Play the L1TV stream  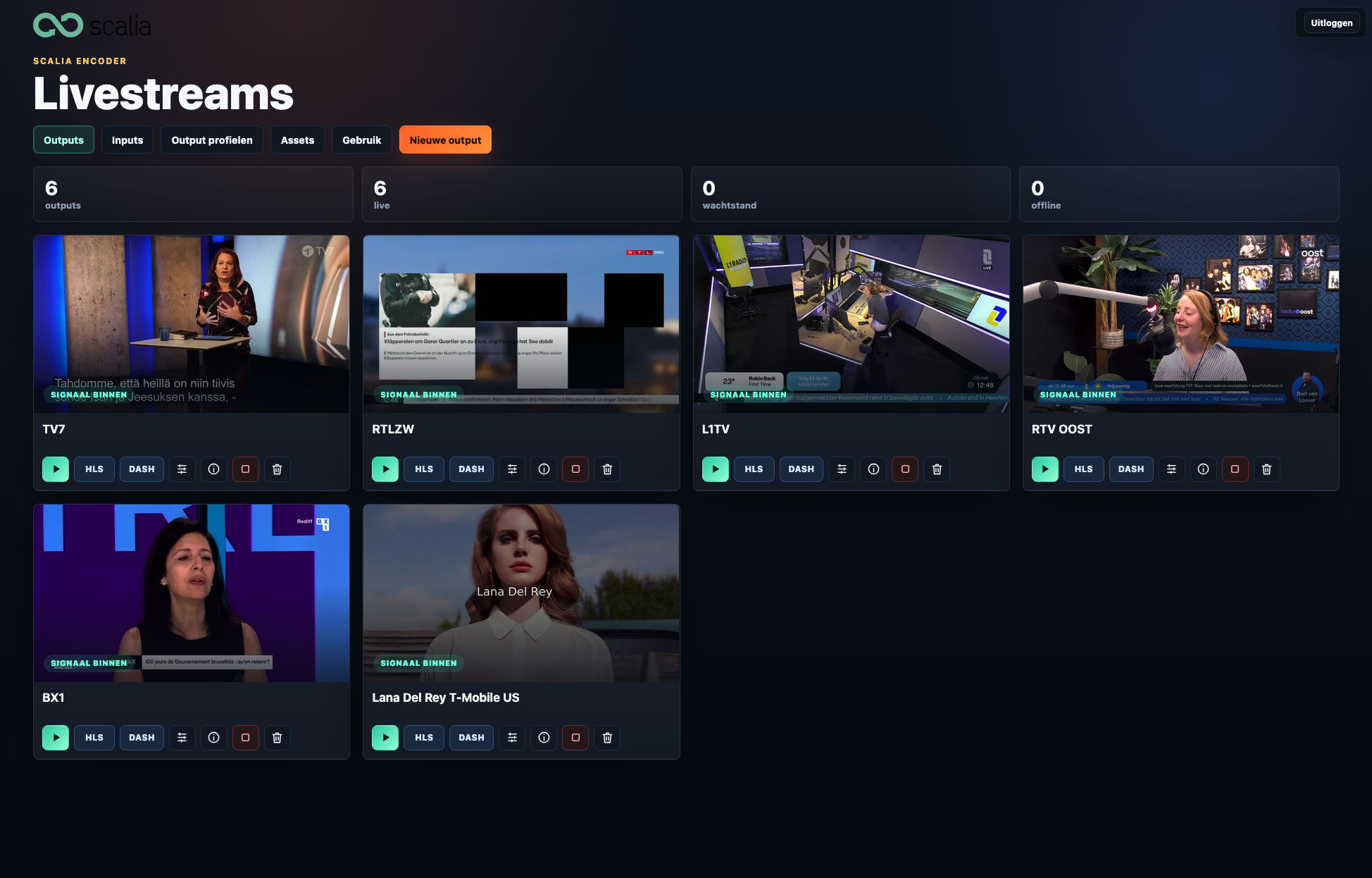click(716, 469)
